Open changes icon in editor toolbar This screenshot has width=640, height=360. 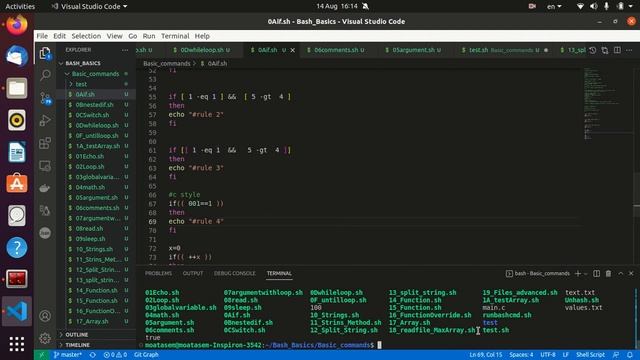click(x=605, y=50)
